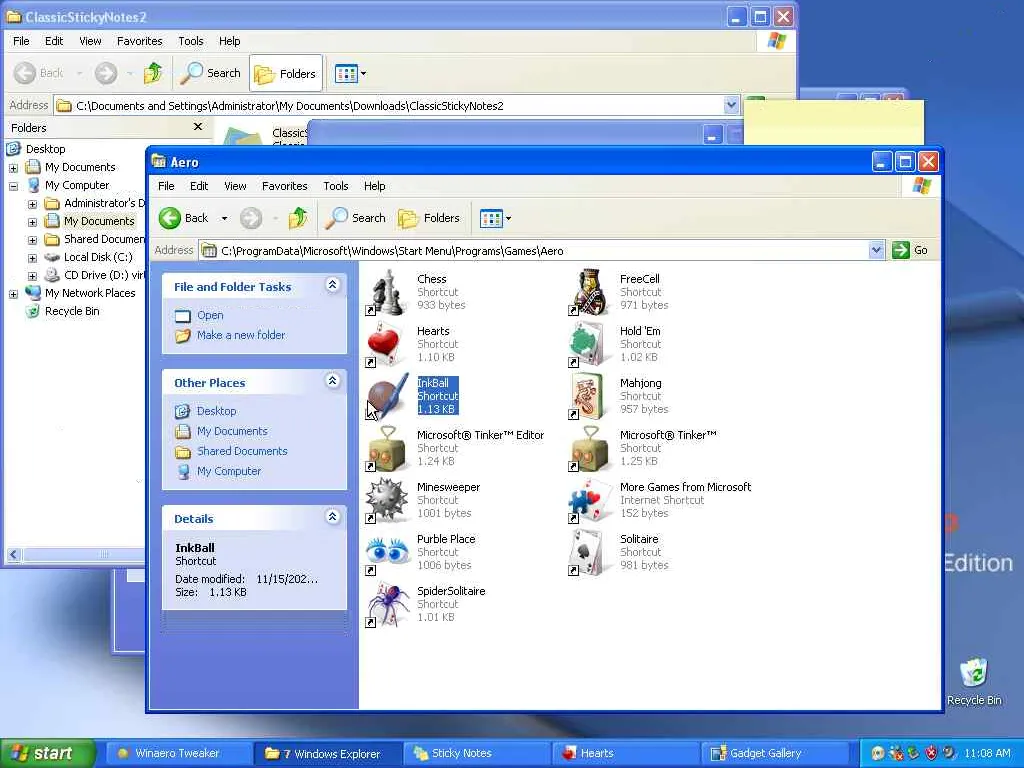
Task: Open Back history dropdown arrow in Aero
Action: [x=225, y=218]
